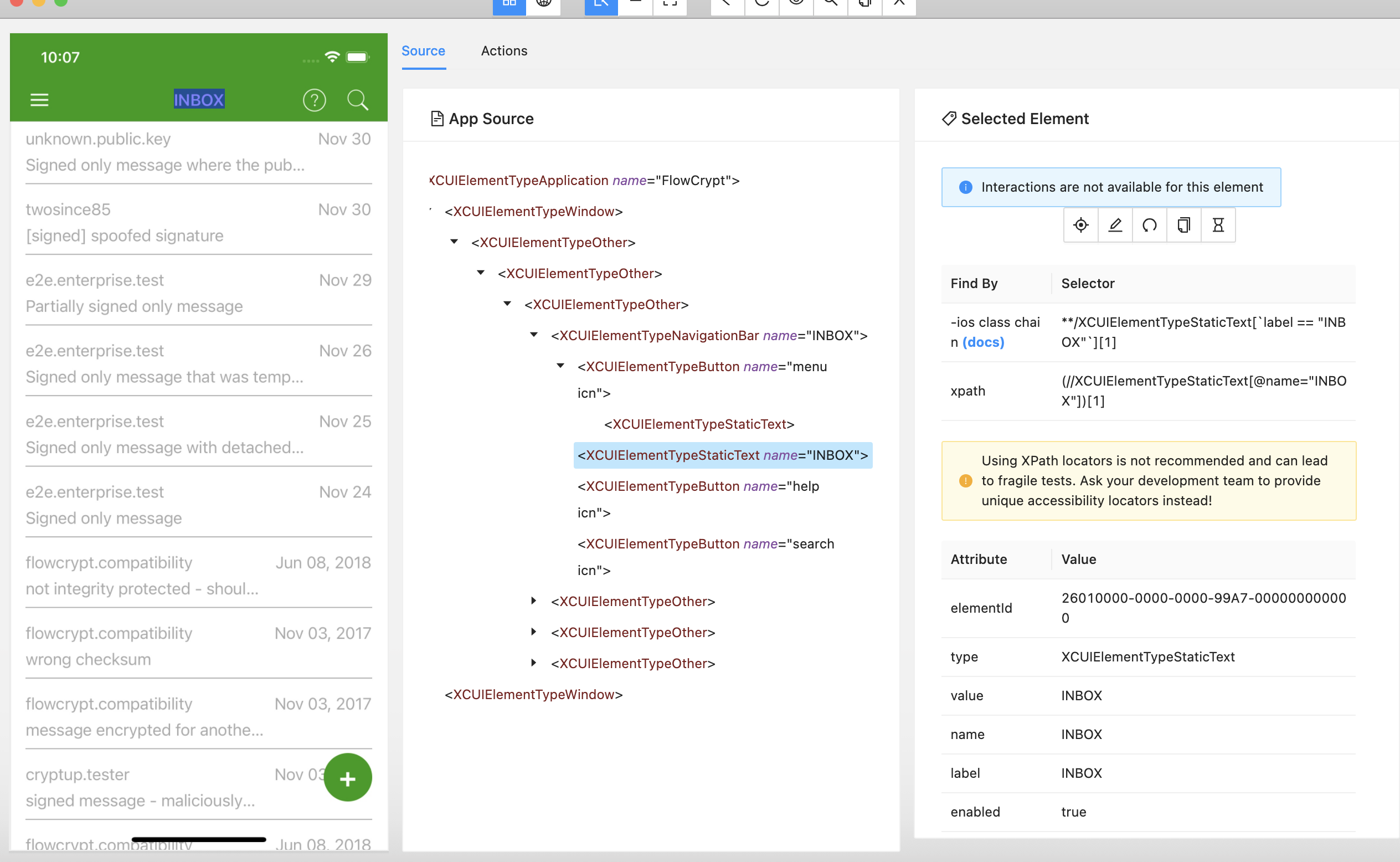Viewport: 1400px width, 862px height.
Task: Collapse the NavigationBar INBOX tree node
Action: point(534,335)
